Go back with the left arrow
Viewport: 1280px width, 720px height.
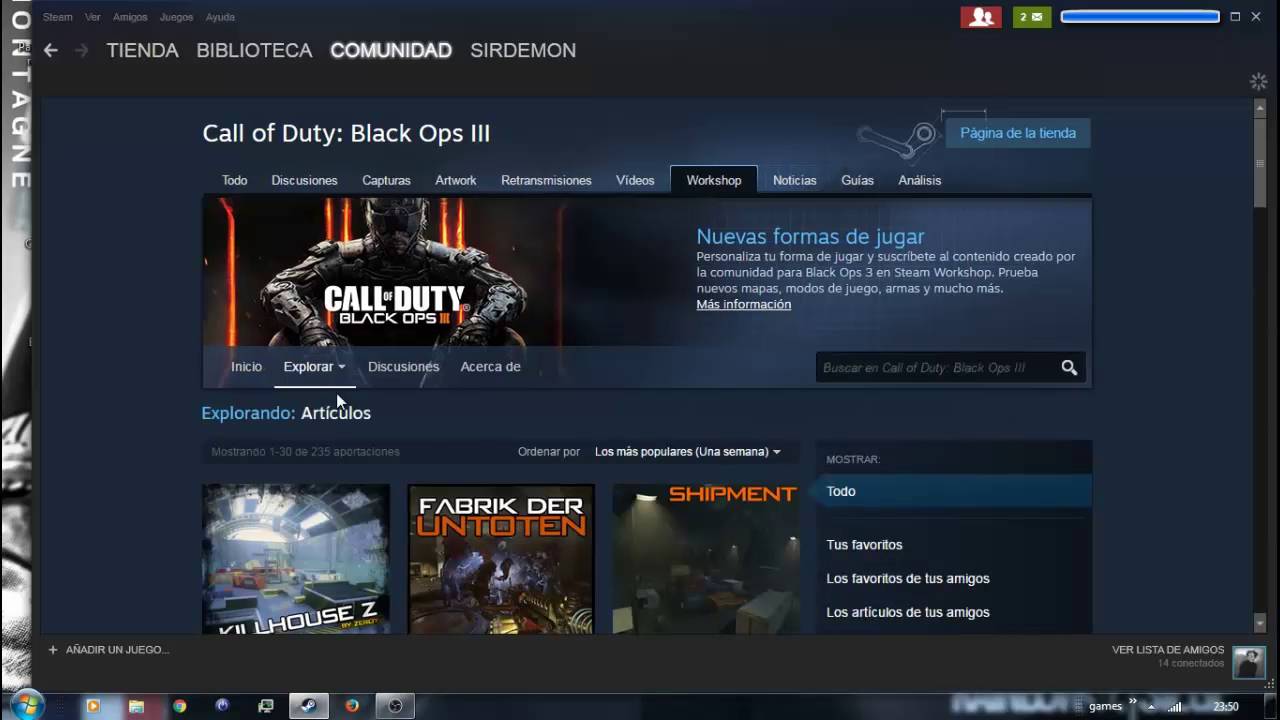click(51, 50)
